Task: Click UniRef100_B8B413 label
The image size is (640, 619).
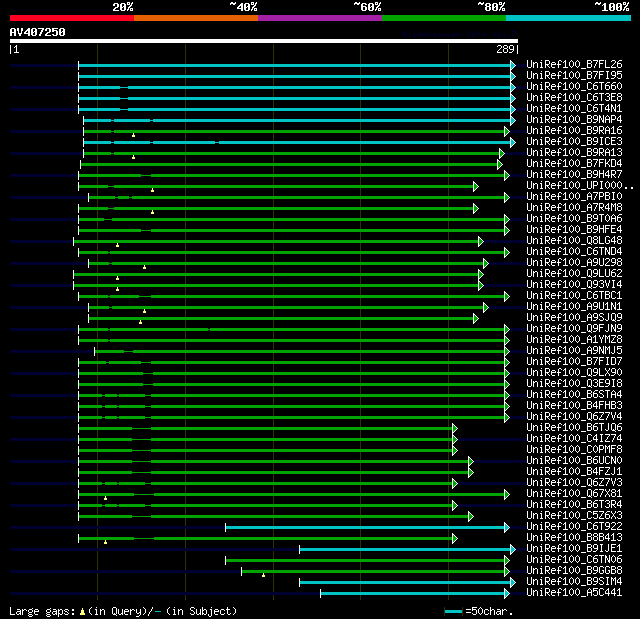Action: point(574,538)
